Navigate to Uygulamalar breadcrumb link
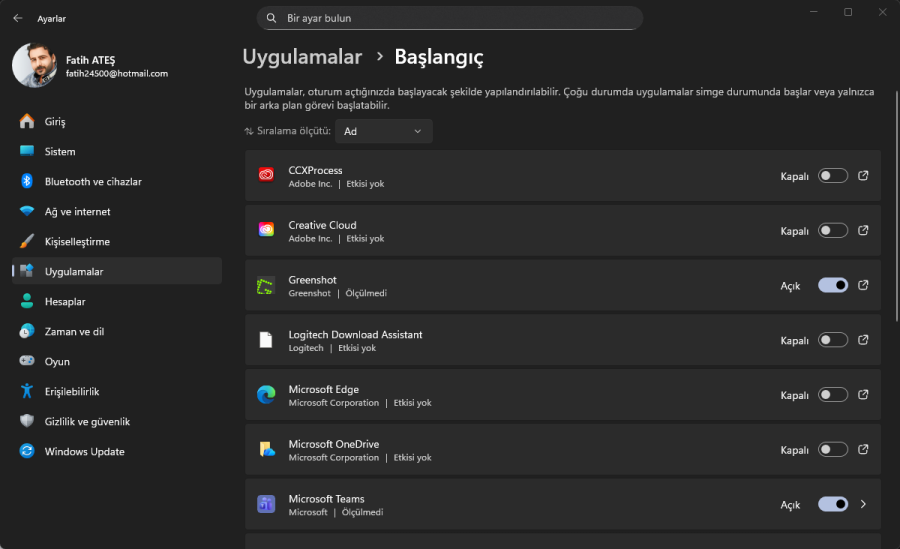The image size is (900, 549). point(302,57)
